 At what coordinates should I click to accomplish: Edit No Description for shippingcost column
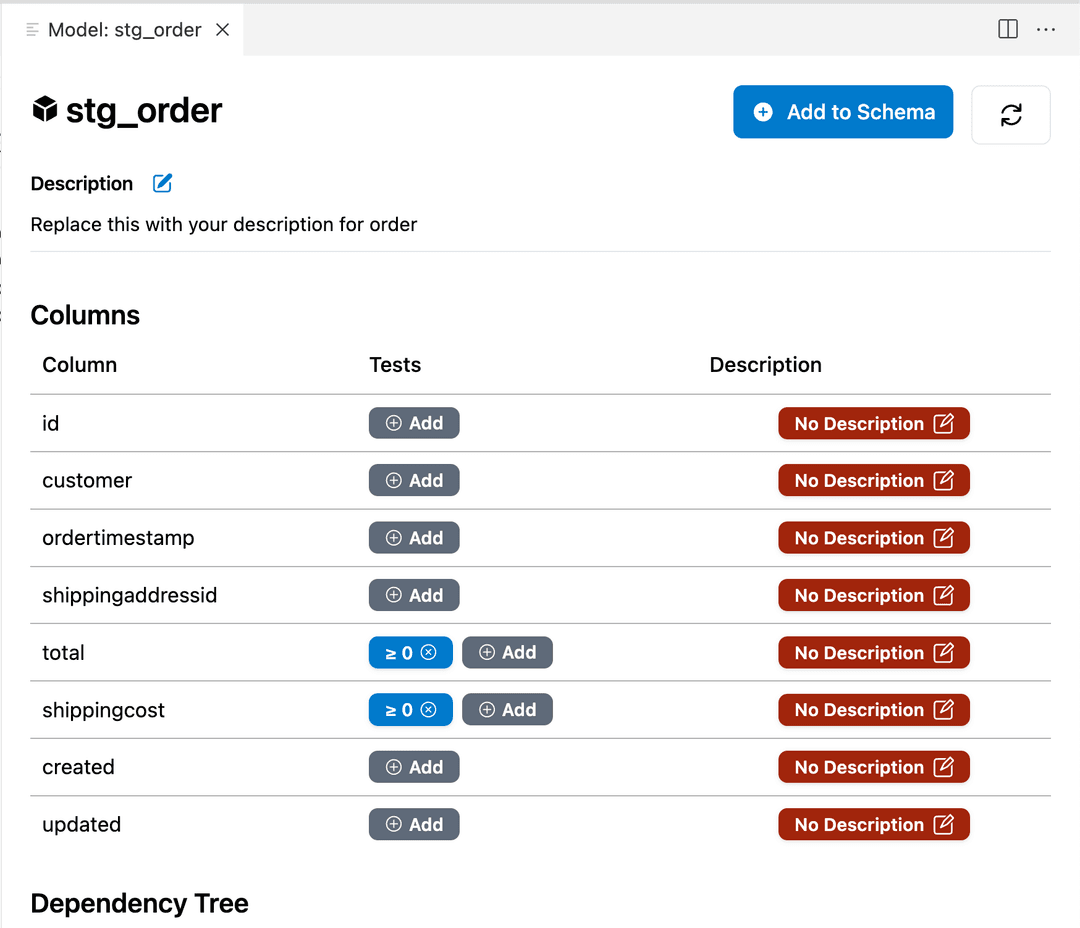(873, 710)
